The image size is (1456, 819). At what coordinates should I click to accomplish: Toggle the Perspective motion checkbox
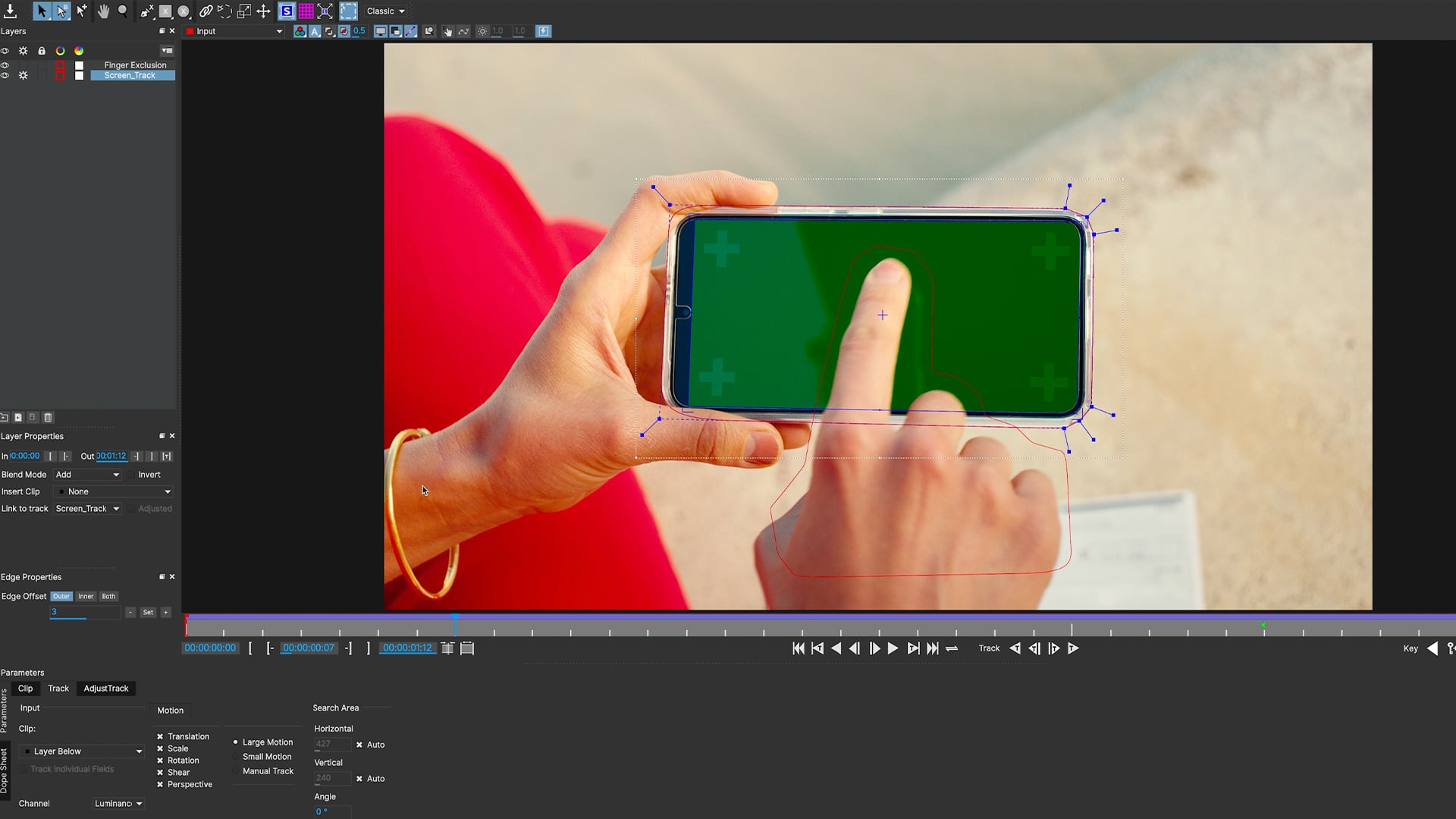point(160,784)
